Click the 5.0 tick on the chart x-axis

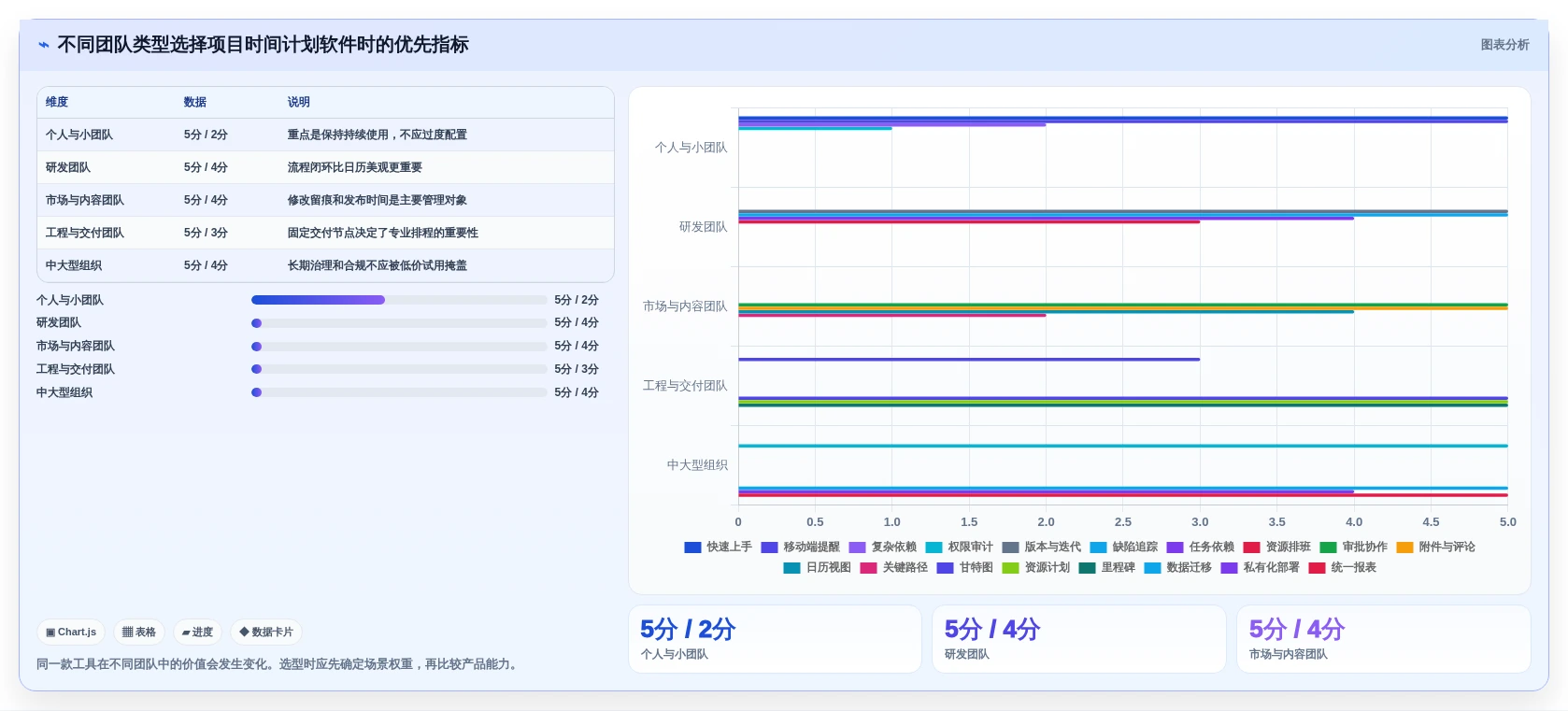point(1507,522)
